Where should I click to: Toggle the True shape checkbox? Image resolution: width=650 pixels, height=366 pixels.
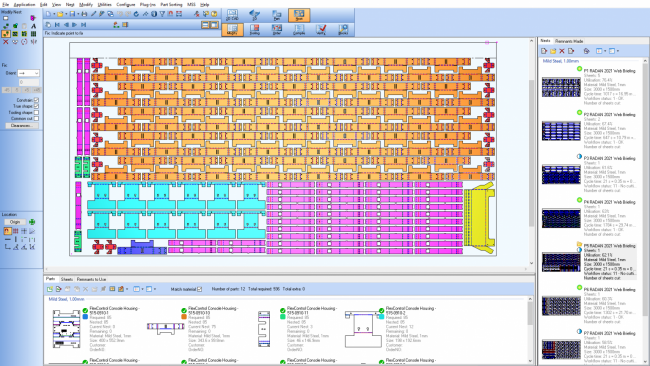(x=36, y=106)
